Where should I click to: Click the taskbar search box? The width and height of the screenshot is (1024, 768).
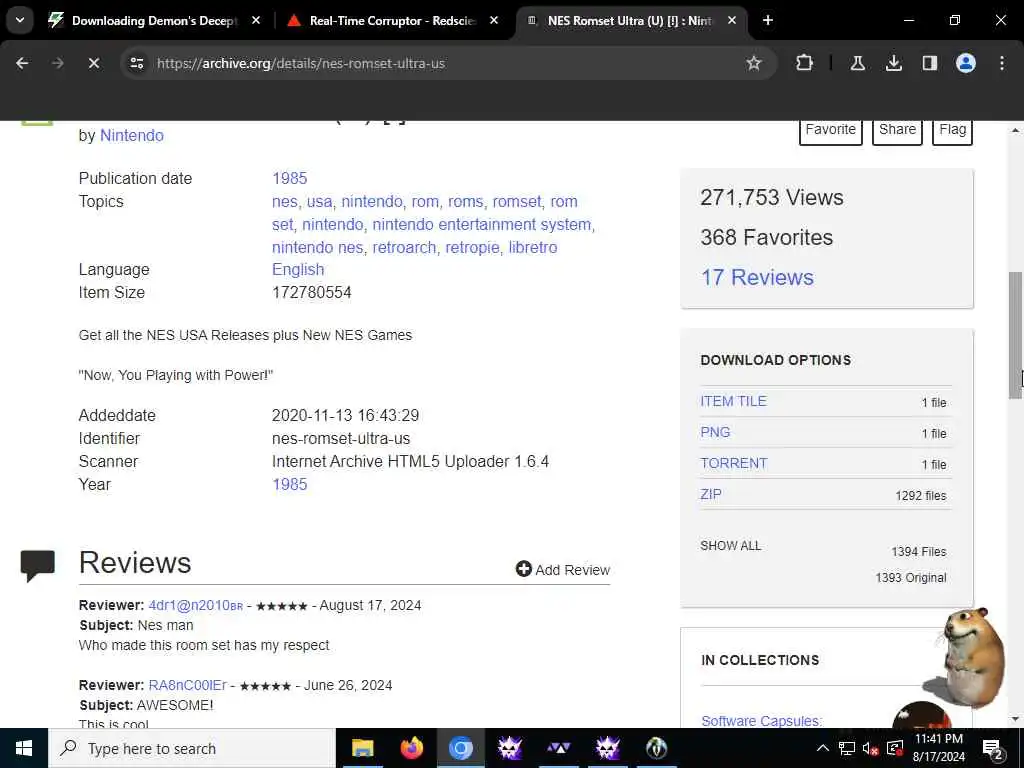click(x=192, y=748)
